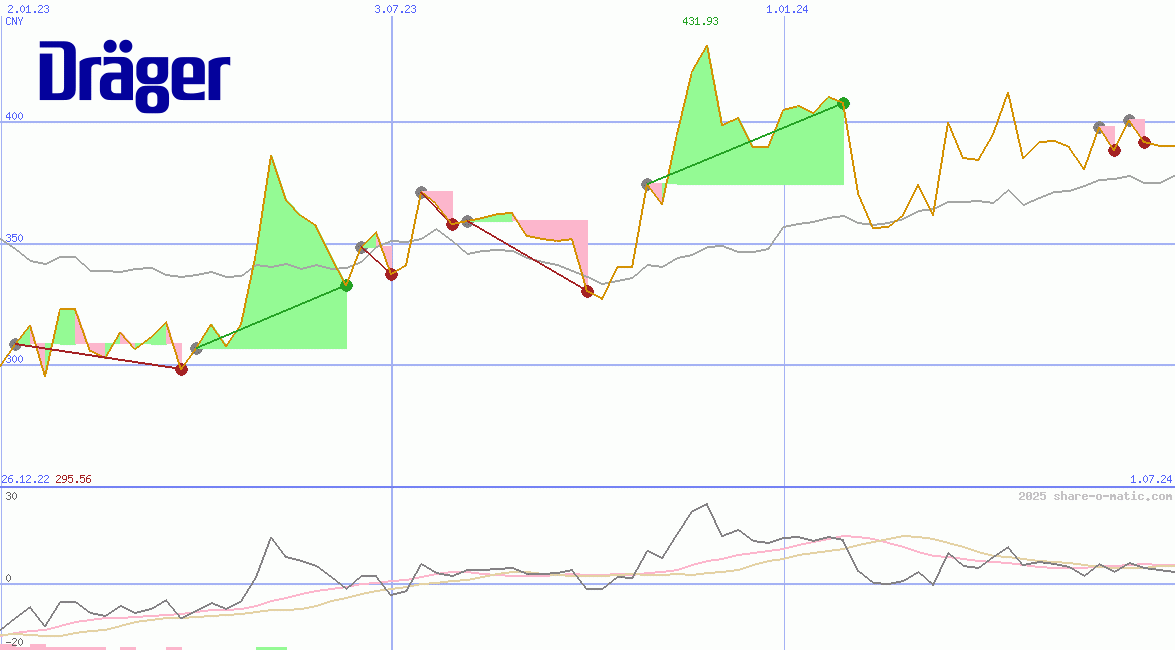Click the 431.93 peak value label

(700, 21)
